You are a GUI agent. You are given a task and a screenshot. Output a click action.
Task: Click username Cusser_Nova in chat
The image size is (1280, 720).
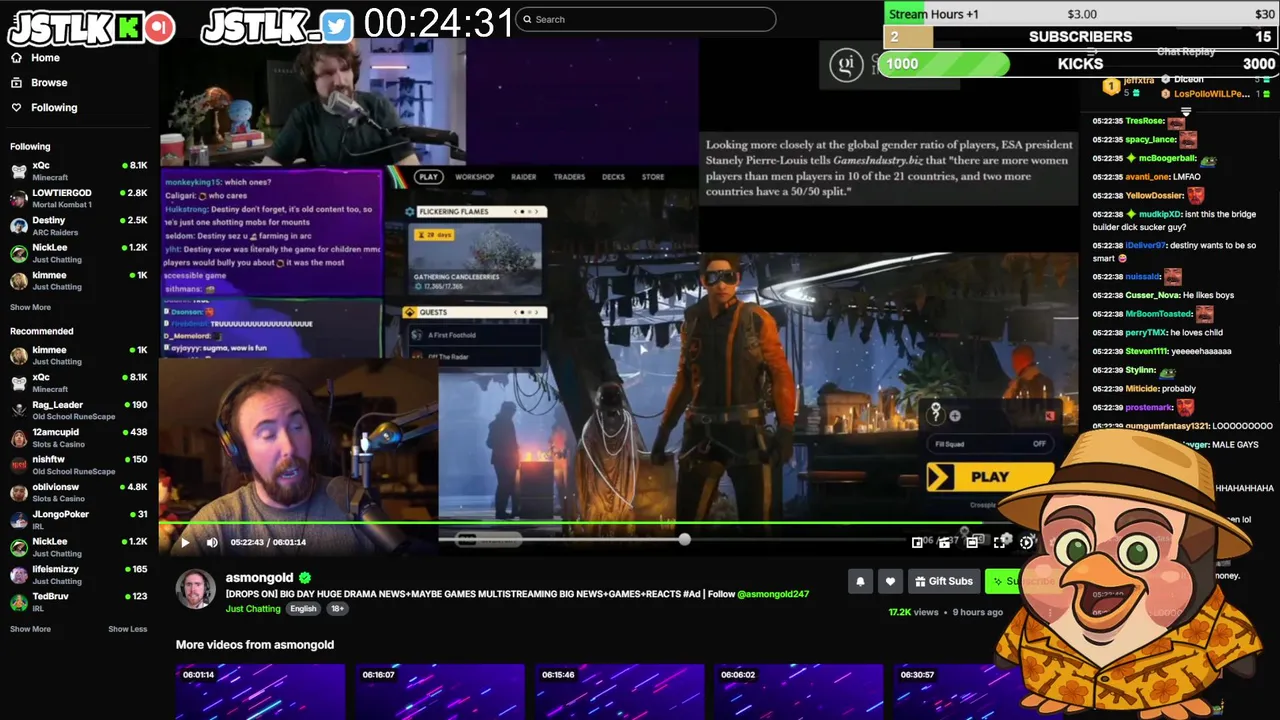(x=1153, y=295)
